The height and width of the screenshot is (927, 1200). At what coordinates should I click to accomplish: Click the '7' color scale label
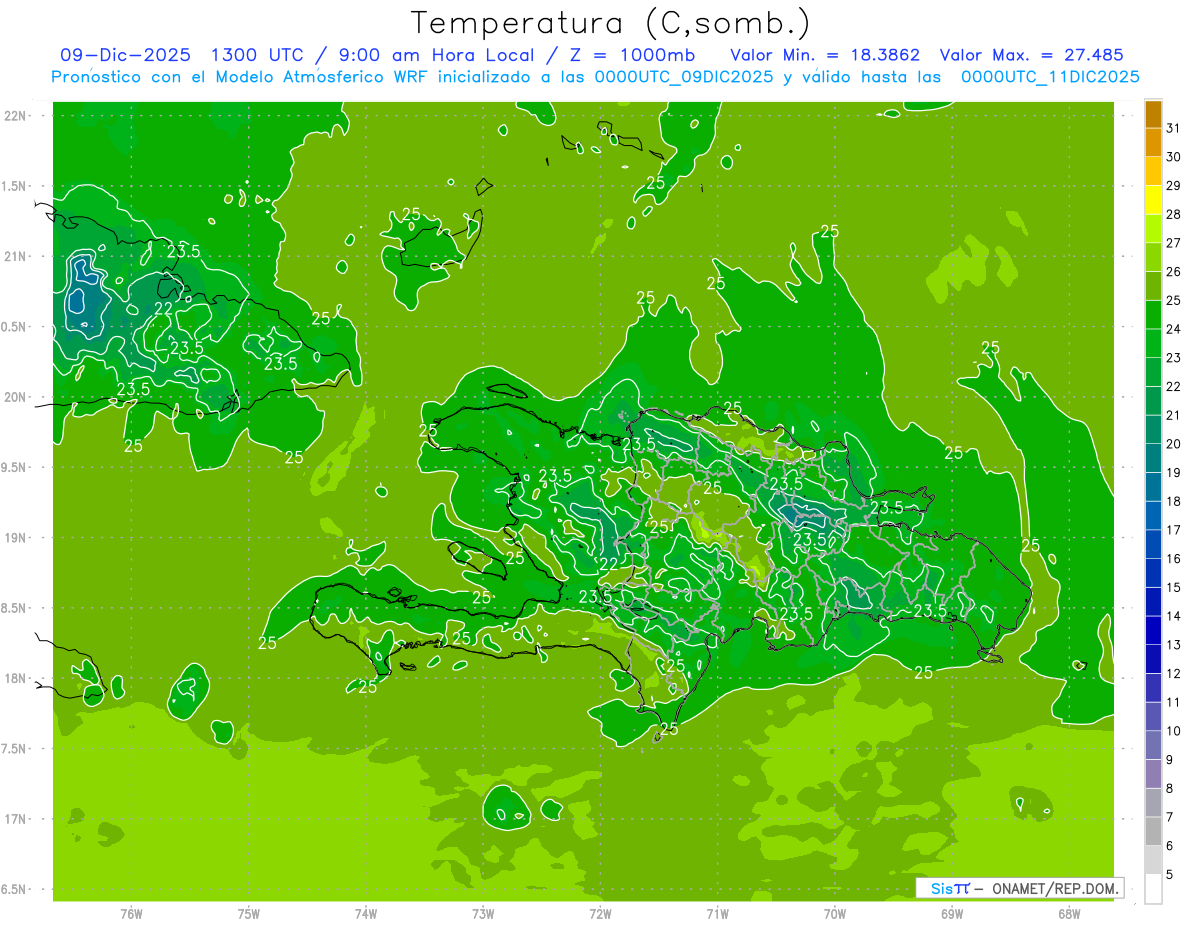(1170, 817)
